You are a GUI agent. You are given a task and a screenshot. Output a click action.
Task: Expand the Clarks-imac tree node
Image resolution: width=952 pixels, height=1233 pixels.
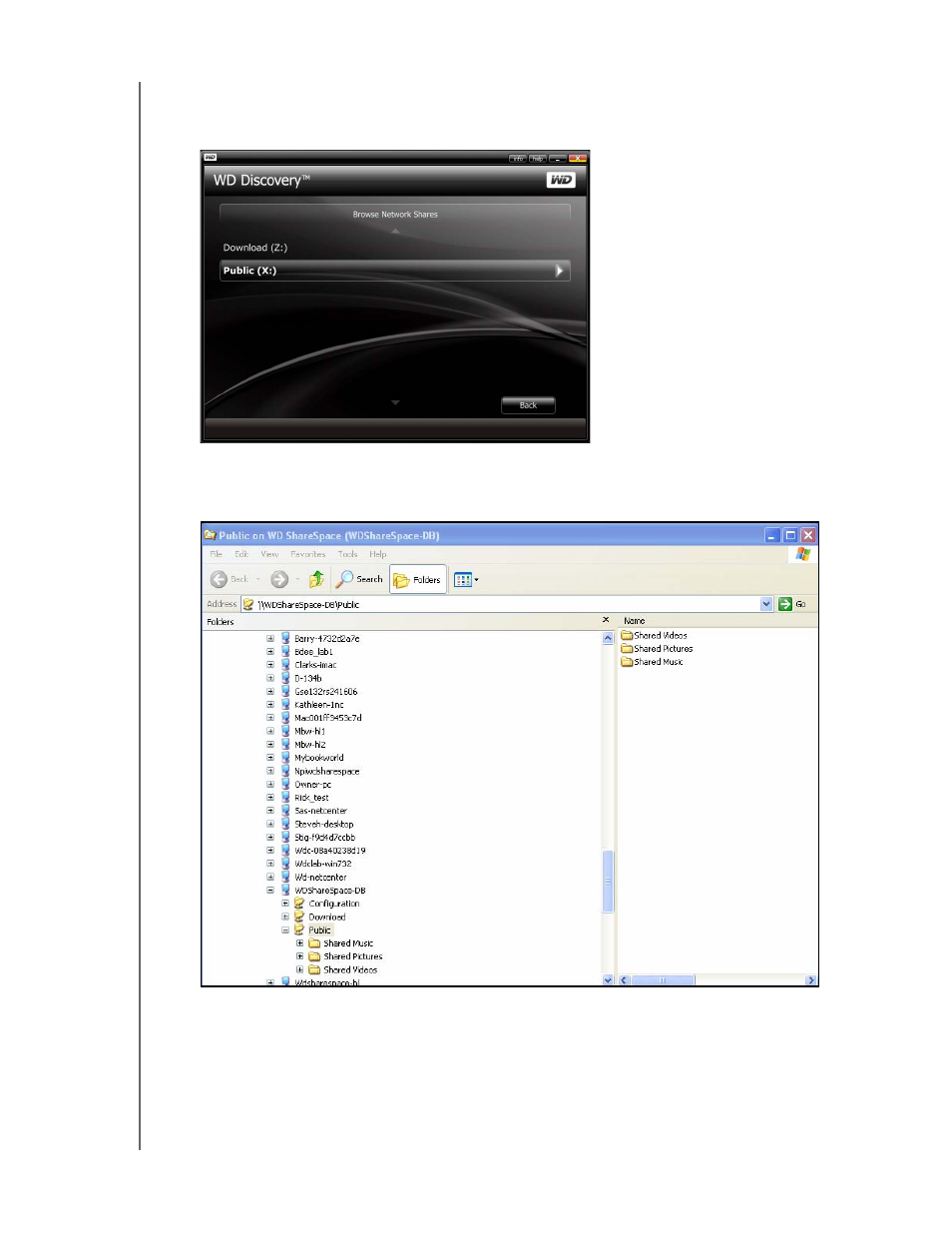click(x=269, y=665)
